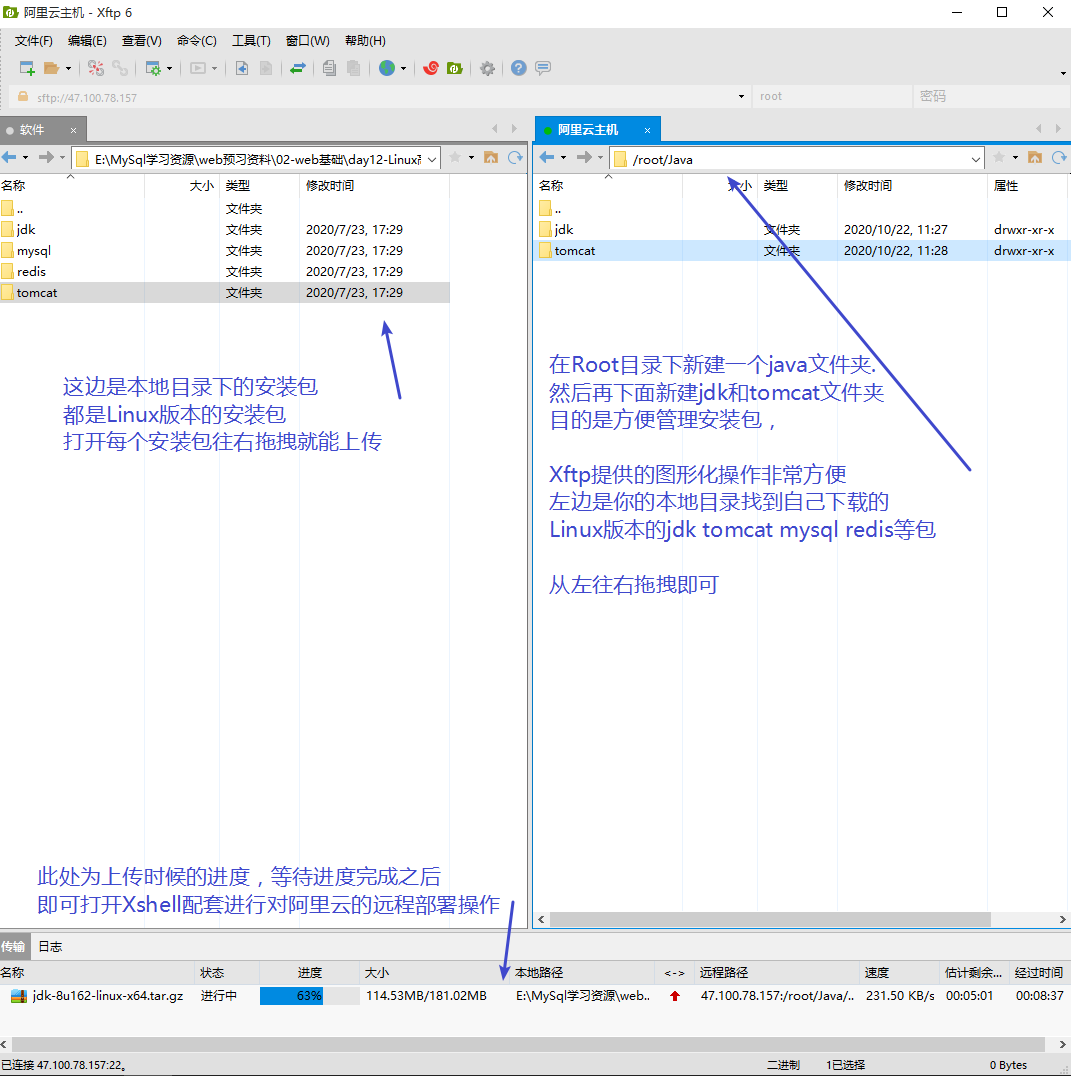The image size is (1071, 1076).
Task: Open the 窗口(W) menu
Action: tap(307, 41)
